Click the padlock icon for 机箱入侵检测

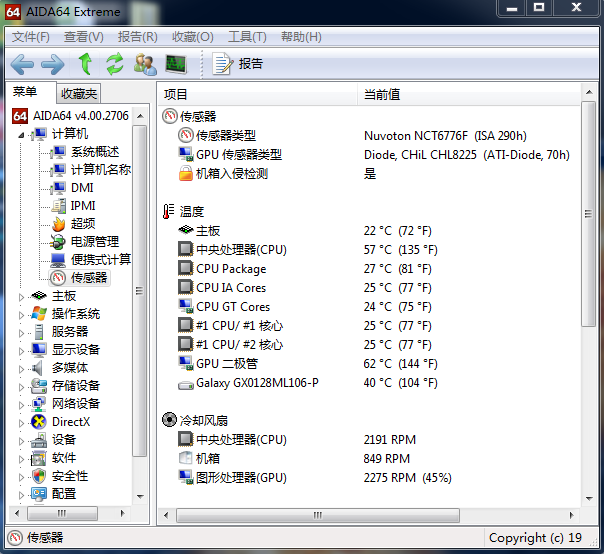click(x=185, y=173)
